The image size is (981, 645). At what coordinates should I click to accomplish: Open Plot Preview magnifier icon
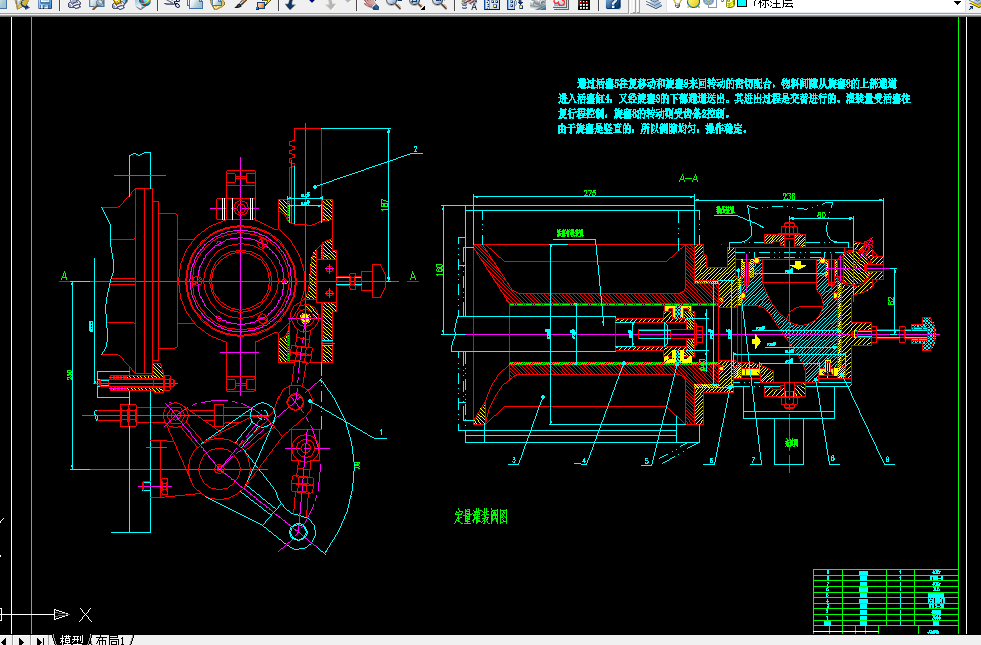pos(97,4)
